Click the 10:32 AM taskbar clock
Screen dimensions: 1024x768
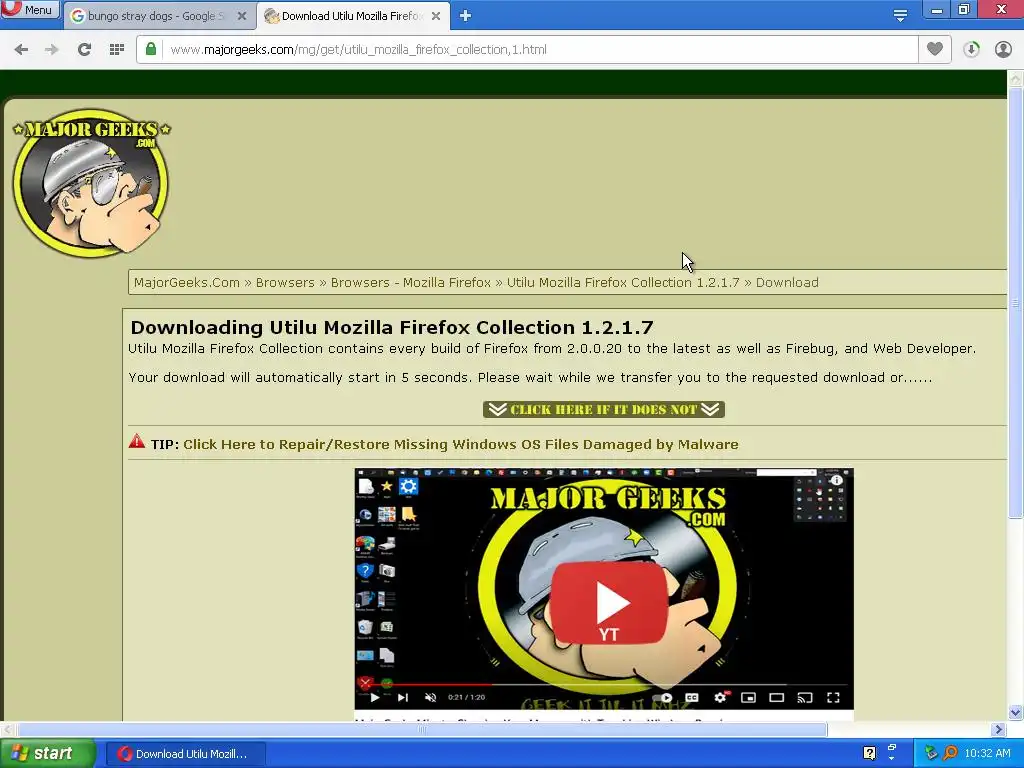click(987, 753)
